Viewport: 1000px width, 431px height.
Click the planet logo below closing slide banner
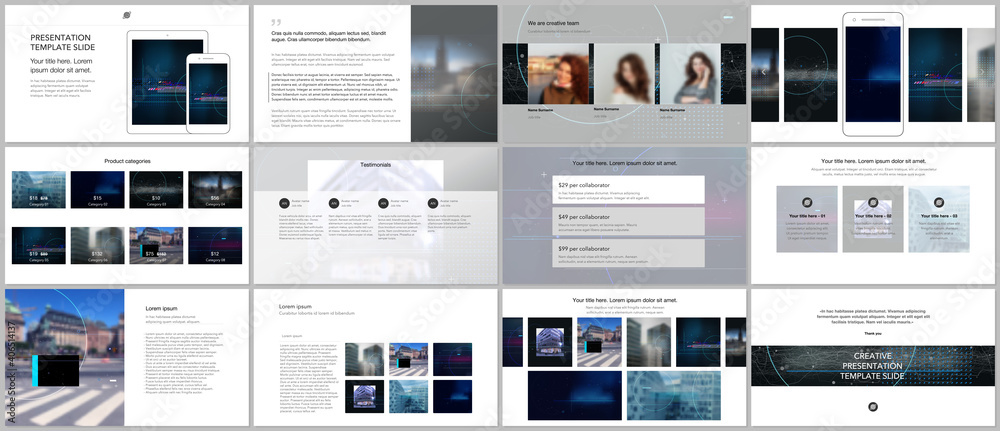click(x=873, y=407)
